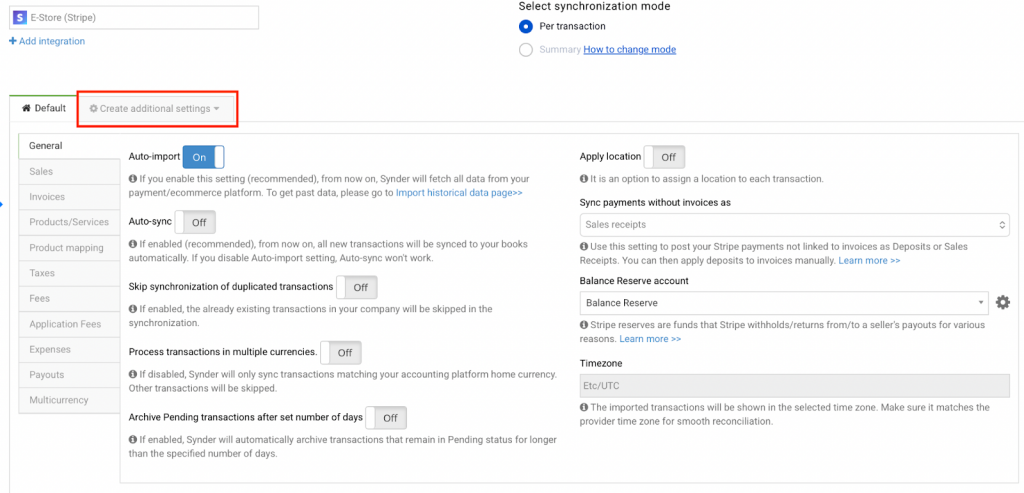Open Create additional settings dropdown
The image size is (1024, 493).
click(x=155, y=108)
